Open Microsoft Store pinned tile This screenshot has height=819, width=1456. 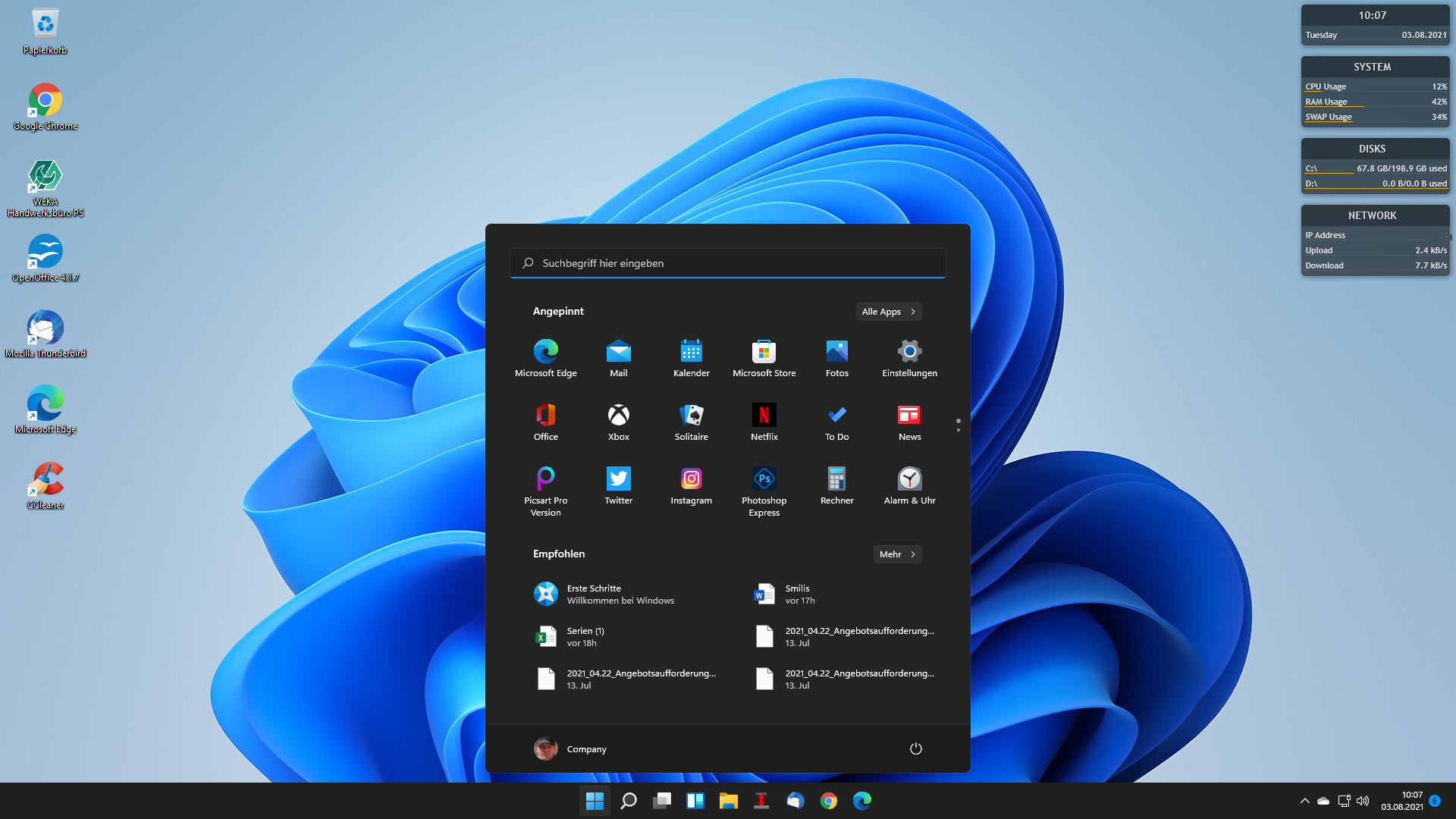pyautogui.click(x=764, y=358)
